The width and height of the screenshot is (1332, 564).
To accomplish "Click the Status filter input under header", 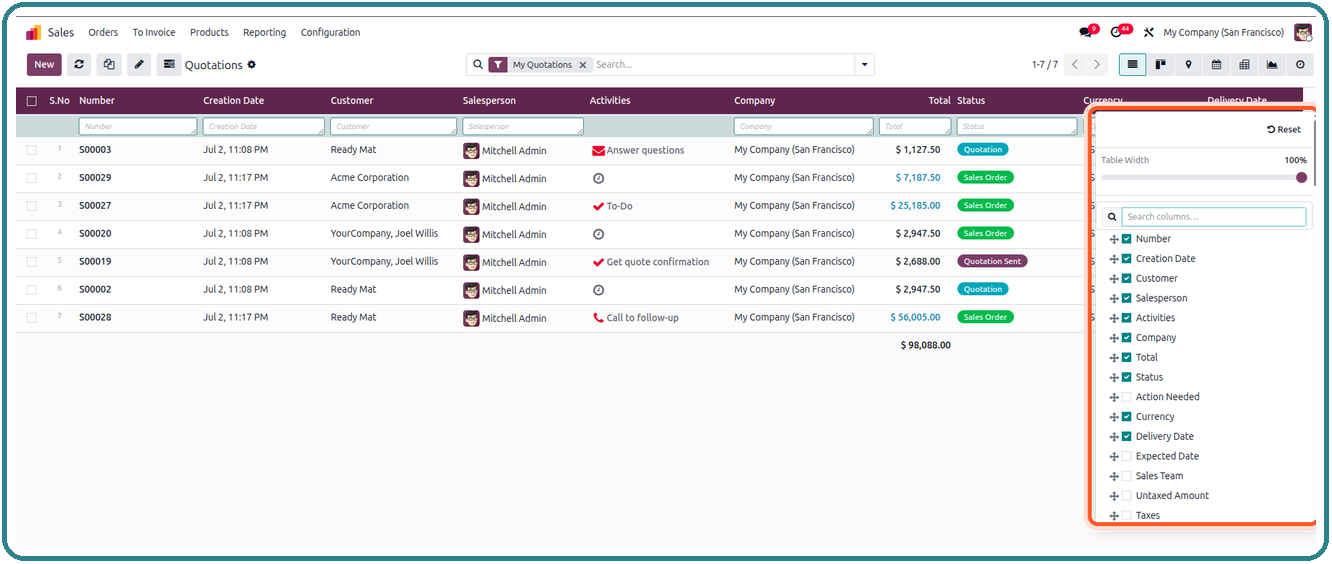I will 1017,127.
